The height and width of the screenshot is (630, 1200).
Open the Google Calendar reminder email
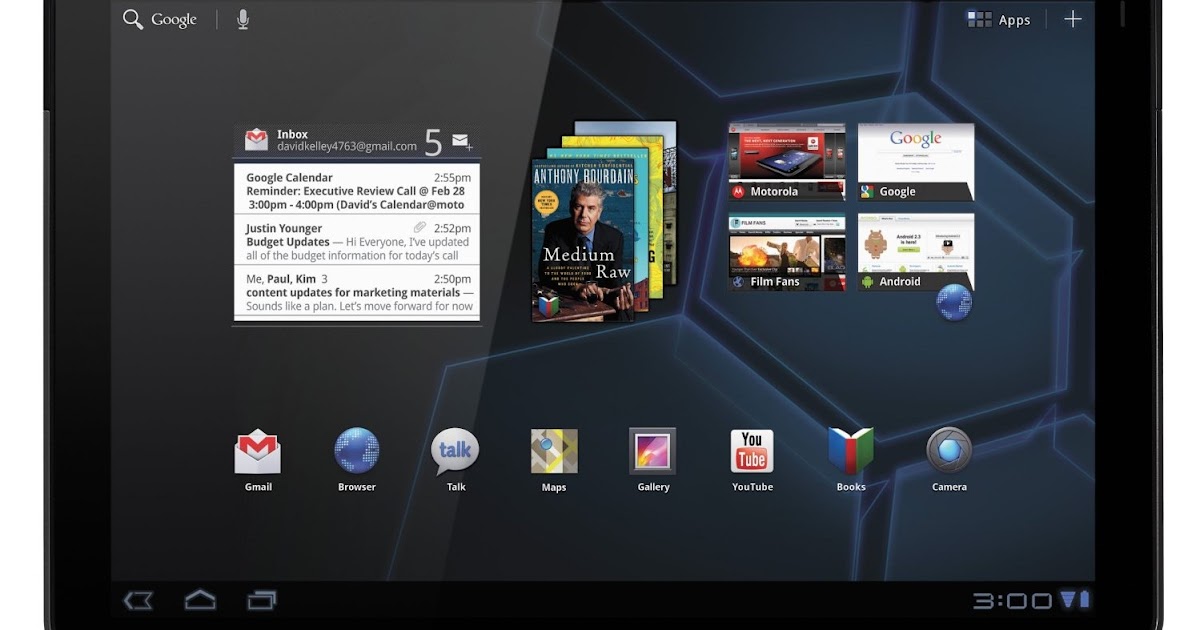pos(358,191)
